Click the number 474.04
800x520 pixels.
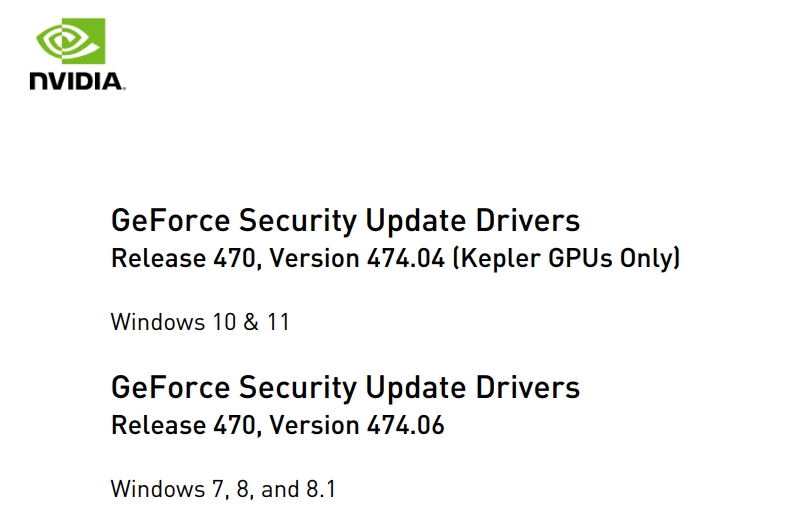click(406, 258)
